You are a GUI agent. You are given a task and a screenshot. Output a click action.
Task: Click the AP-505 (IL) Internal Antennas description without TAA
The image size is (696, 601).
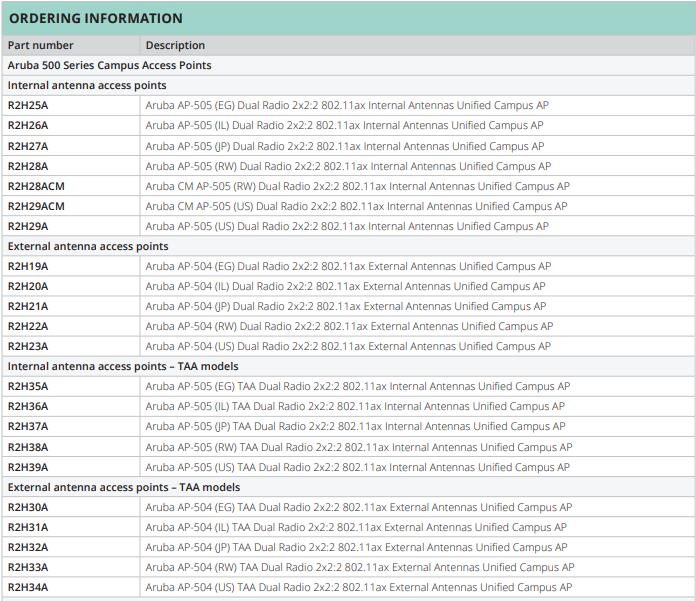(344, 126)
